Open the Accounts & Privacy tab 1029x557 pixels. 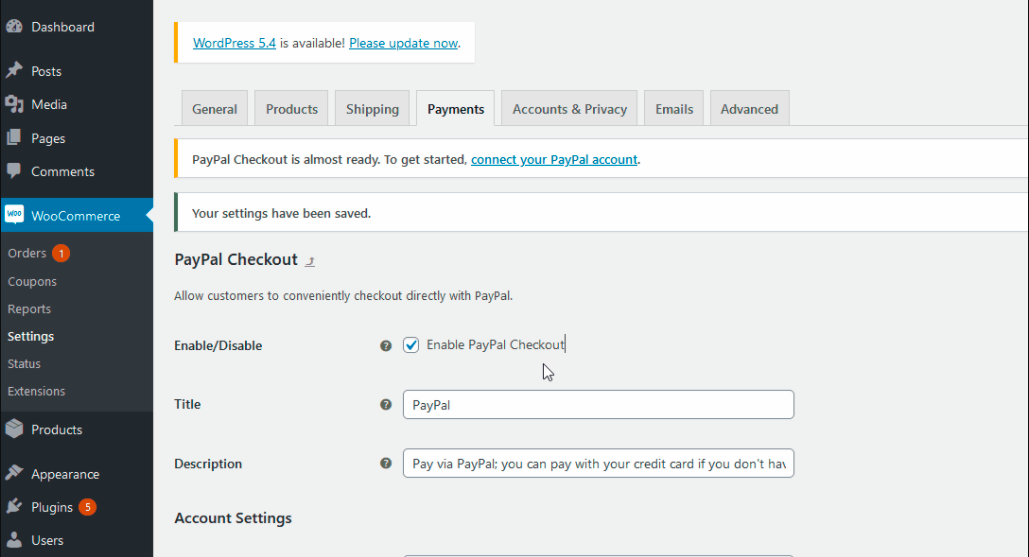tap(569, 109)
